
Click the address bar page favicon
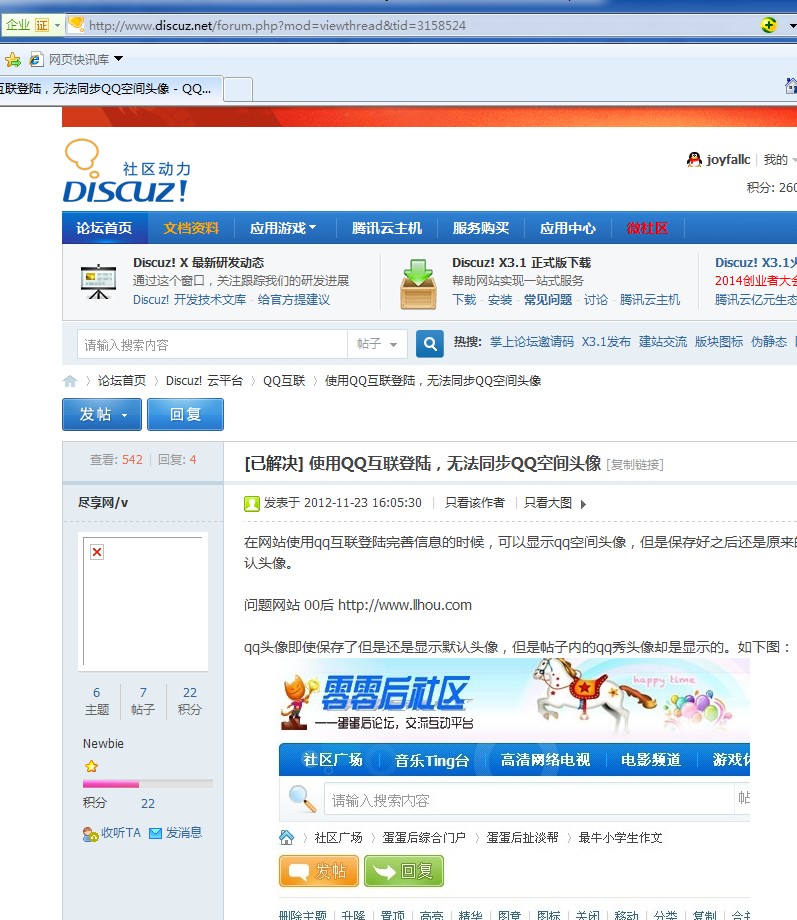(76, 24)
